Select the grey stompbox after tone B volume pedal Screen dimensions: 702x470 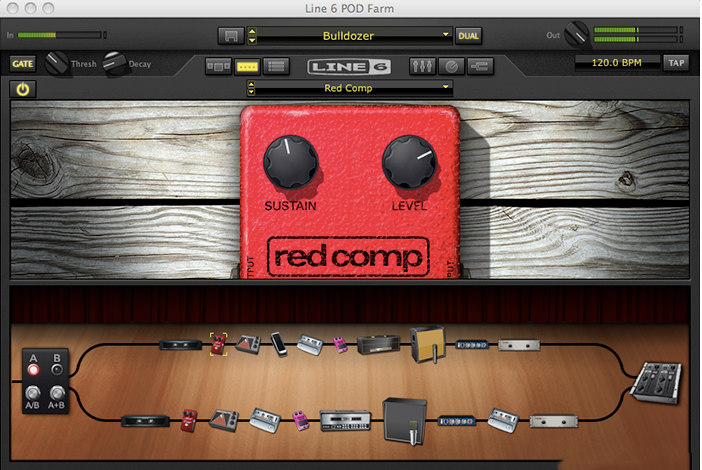pyautogui.click(x=265, y=420)
